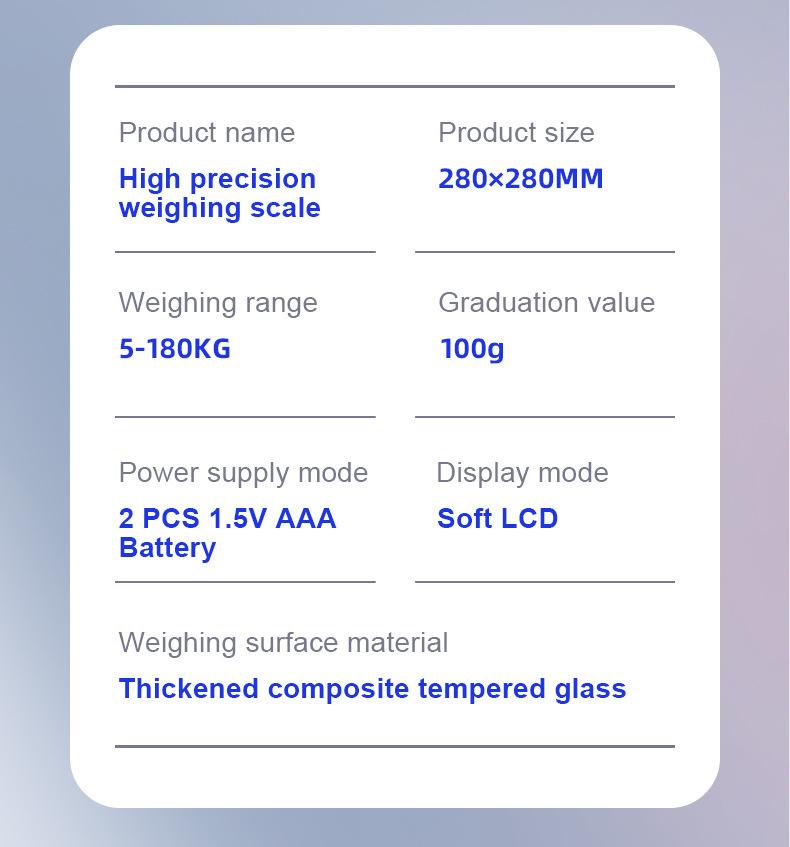Image resolution: width=790 pixels, height=847 pixels.
Task: Click the bottom horizontal divider line
Action: 394,746
